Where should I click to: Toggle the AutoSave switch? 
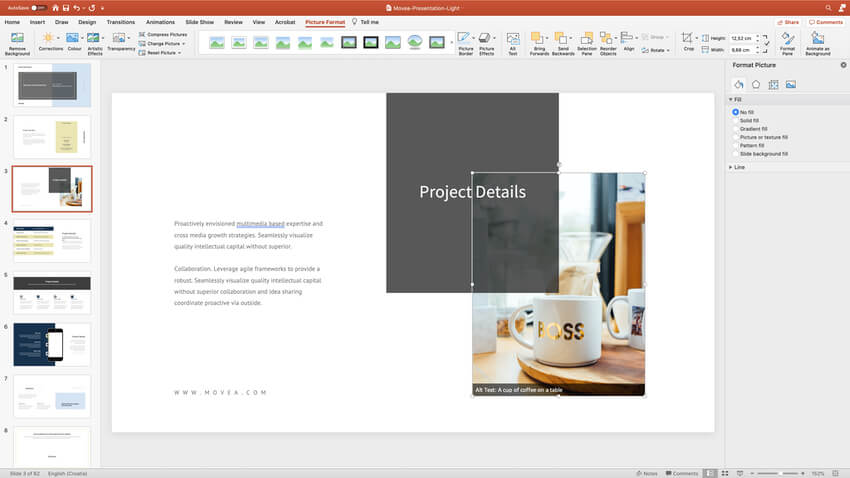[40, 7]
